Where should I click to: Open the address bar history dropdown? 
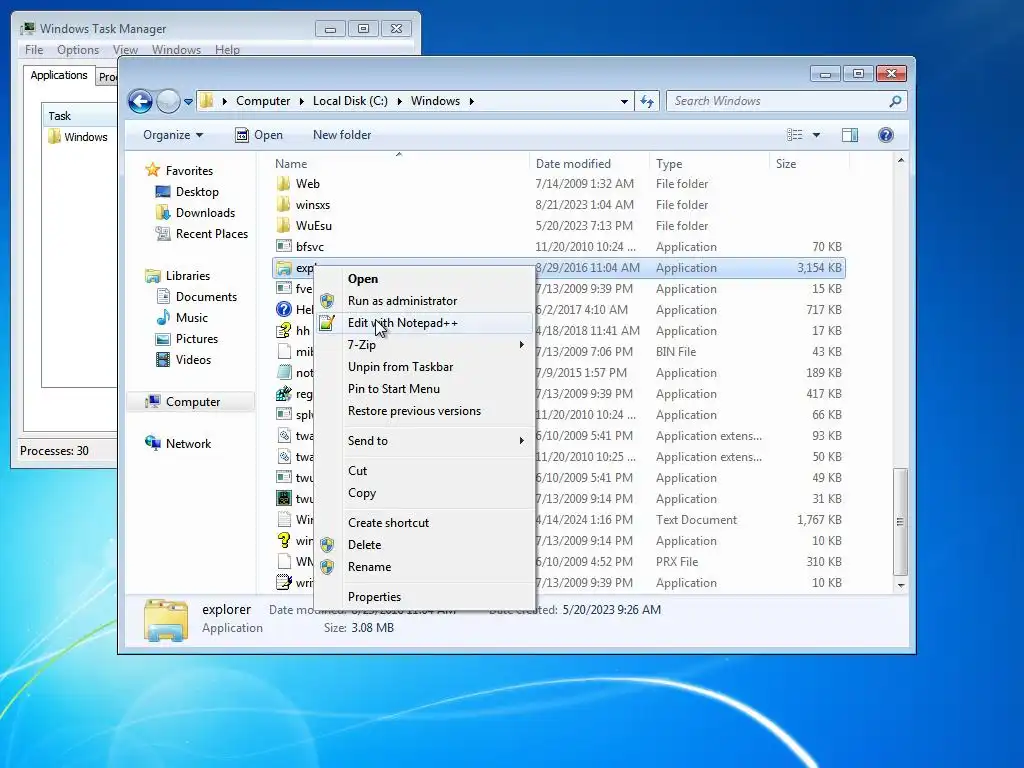pos(624,101)
